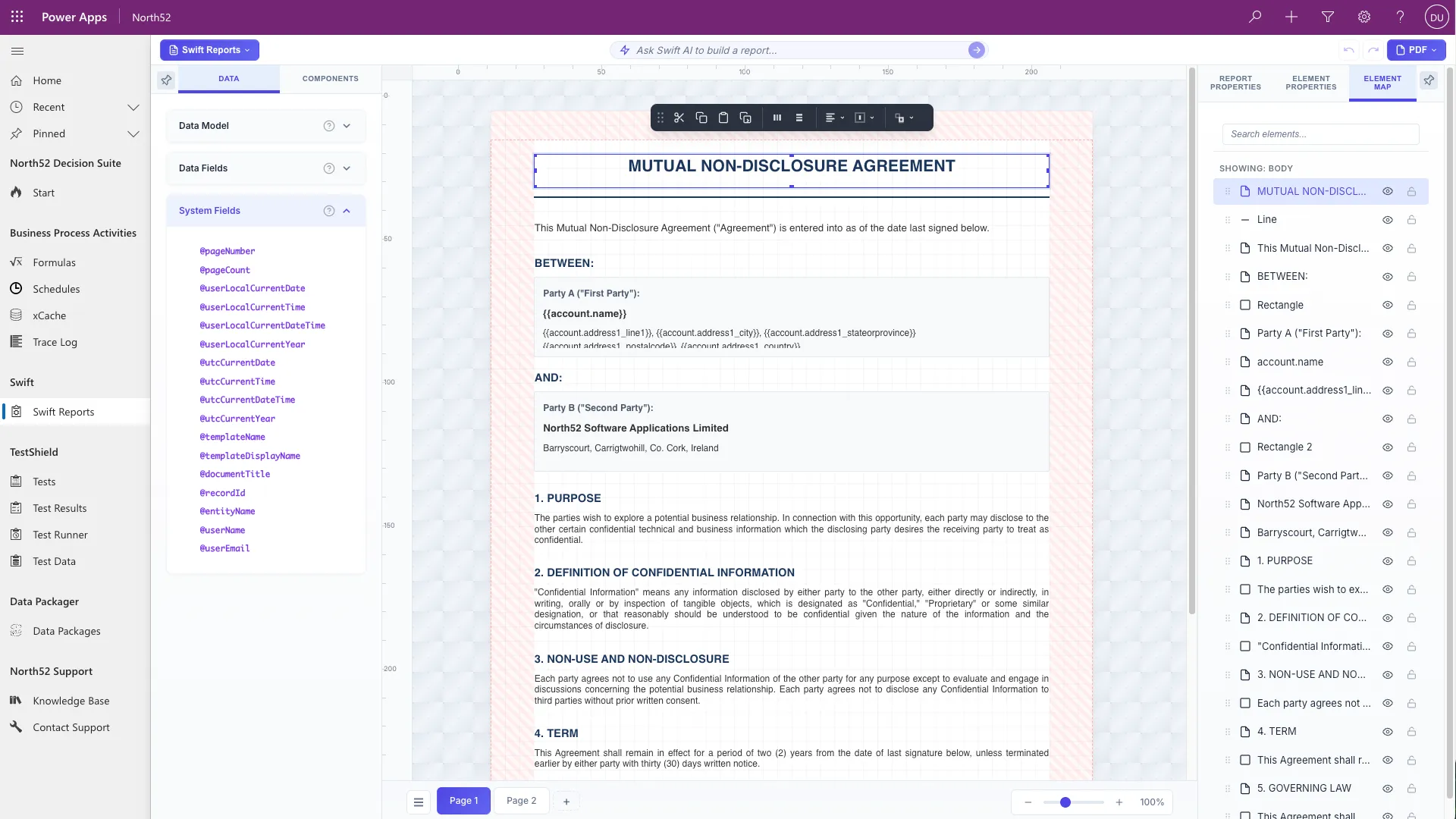Submit the Swift AI prompt arrow button
The height and width of the screenshot is (819, 1456).
[976, 50]
